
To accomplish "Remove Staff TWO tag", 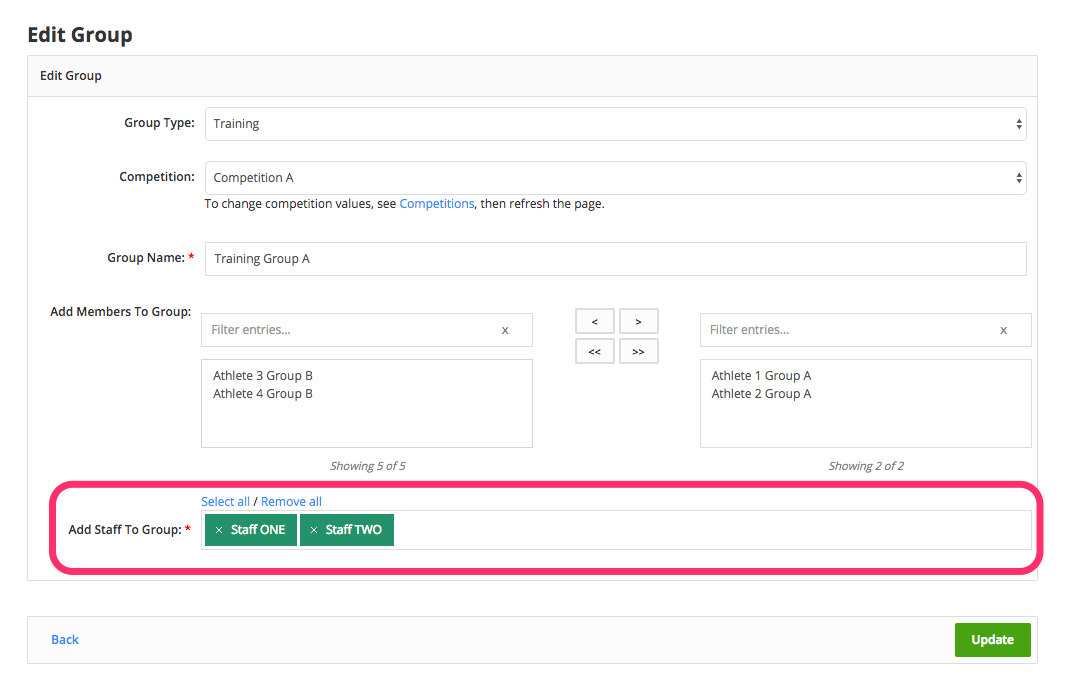I will tap(314, 530).
